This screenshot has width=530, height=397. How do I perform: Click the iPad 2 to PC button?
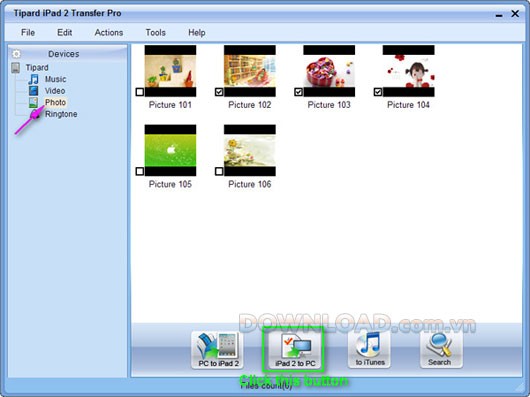tap(294, 350)
